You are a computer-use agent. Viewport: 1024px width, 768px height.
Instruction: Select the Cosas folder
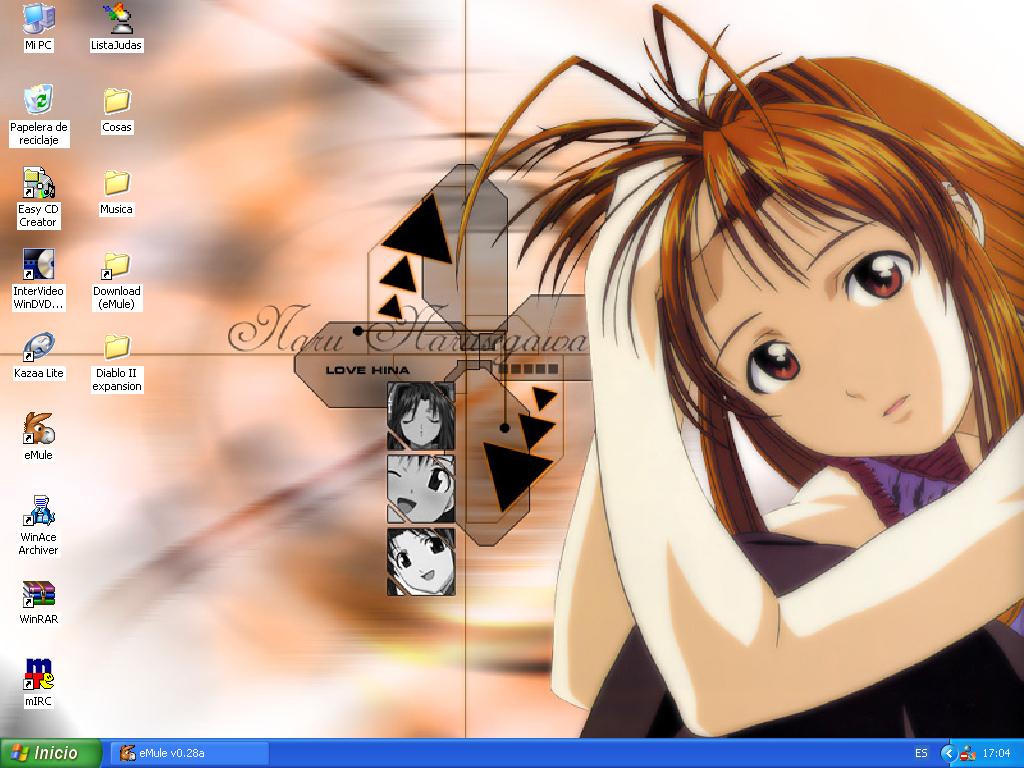click(x=116, y=109)
